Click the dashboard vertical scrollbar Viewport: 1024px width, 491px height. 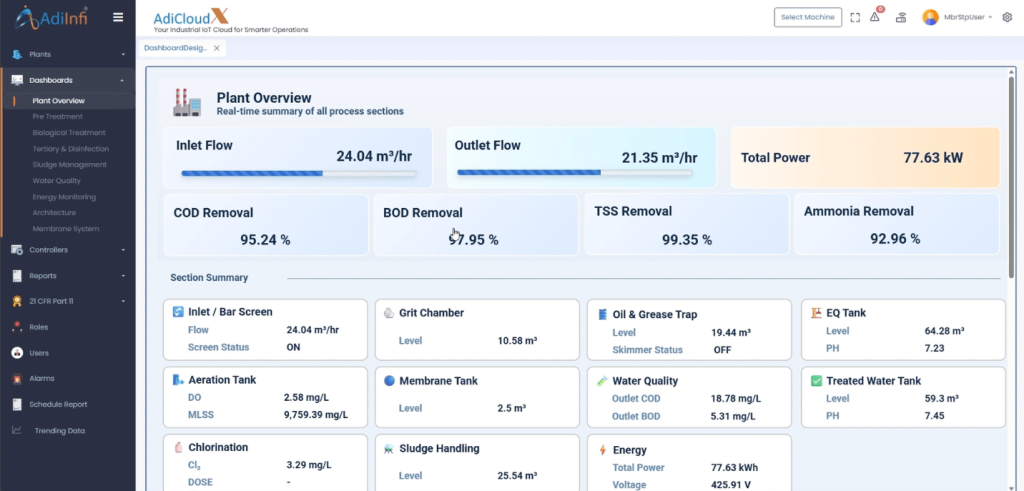coord(1012,176)
